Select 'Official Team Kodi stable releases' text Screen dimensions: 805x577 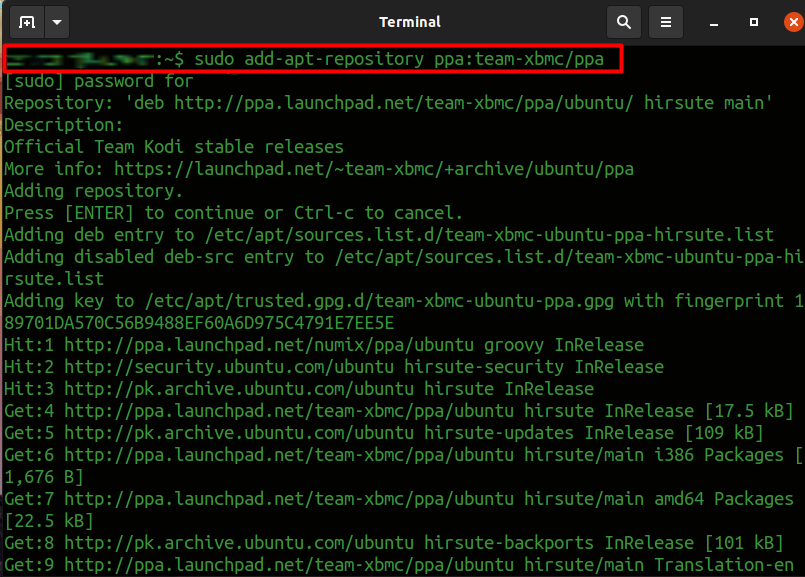point(174,147)
